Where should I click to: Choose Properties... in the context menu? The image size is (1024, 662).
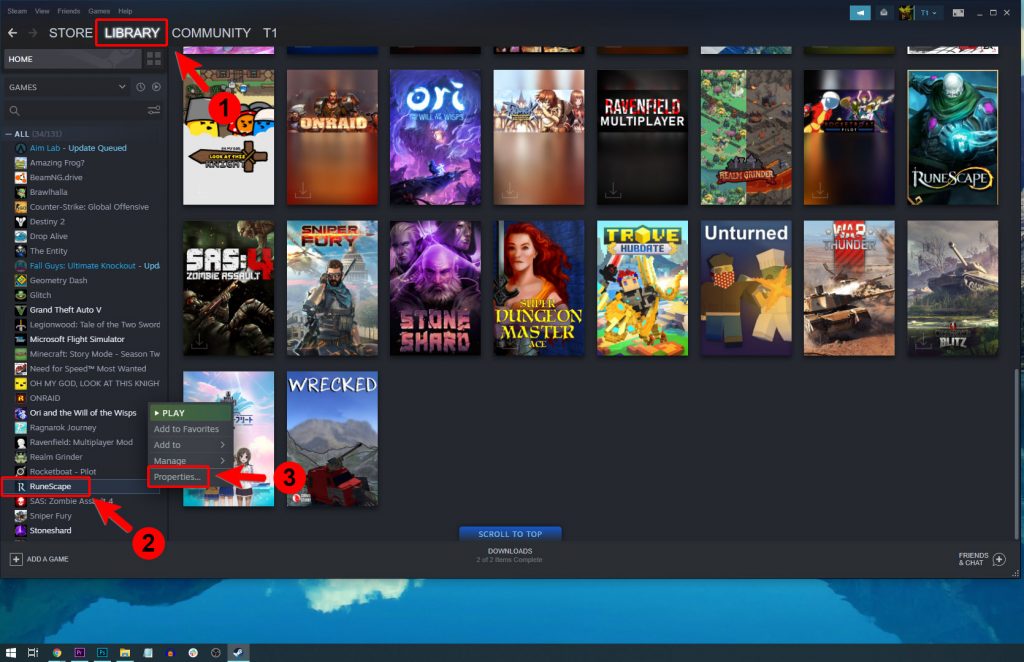pos(178,477)
